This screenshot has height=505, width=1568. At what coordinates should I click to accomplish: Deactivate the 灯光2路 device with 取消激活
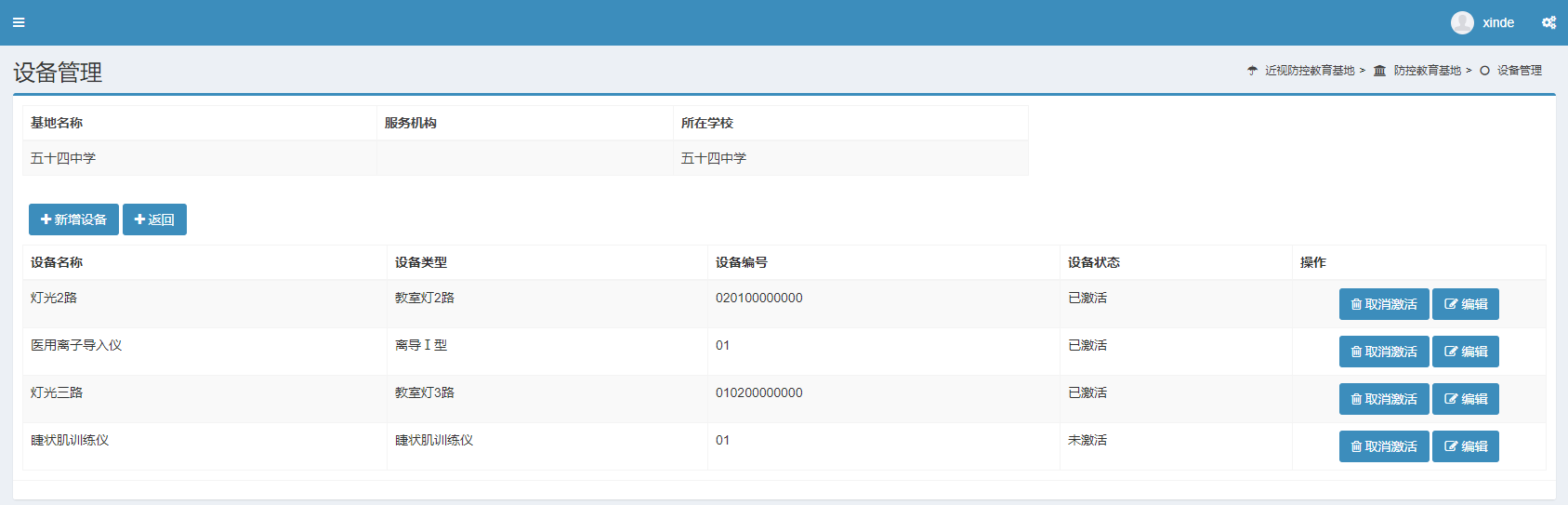click(x=1383, y=304)
